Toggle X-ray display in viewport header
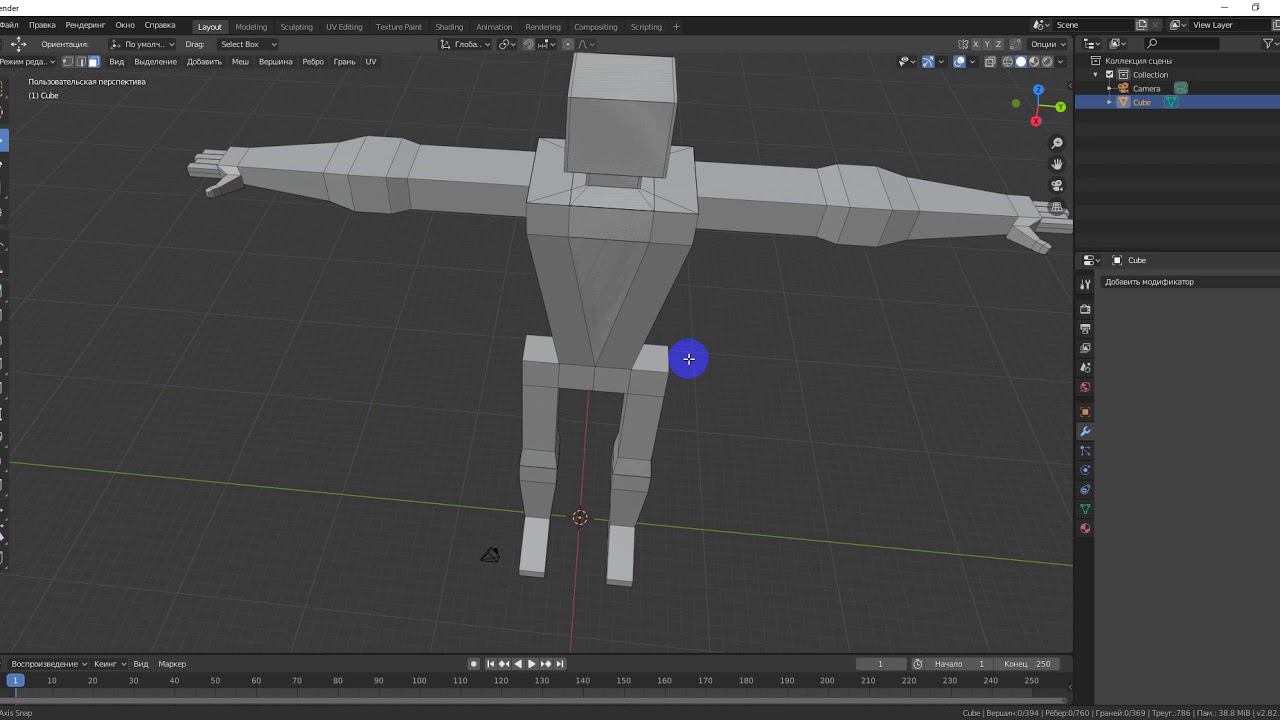Image resolution: width=1280 pixels, height=720 pixels. [x=990, y=62]
